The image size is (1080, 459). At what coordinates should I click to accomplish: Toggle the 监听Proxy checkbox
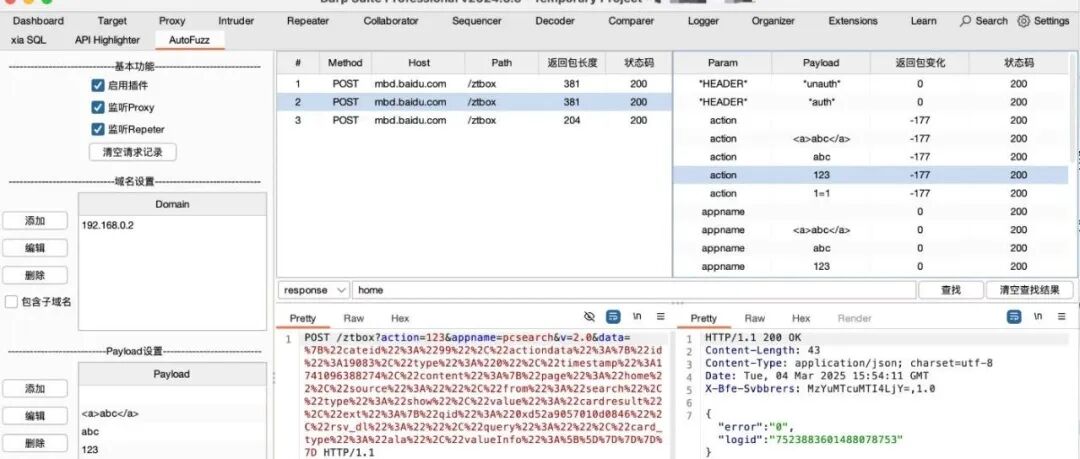97,108
